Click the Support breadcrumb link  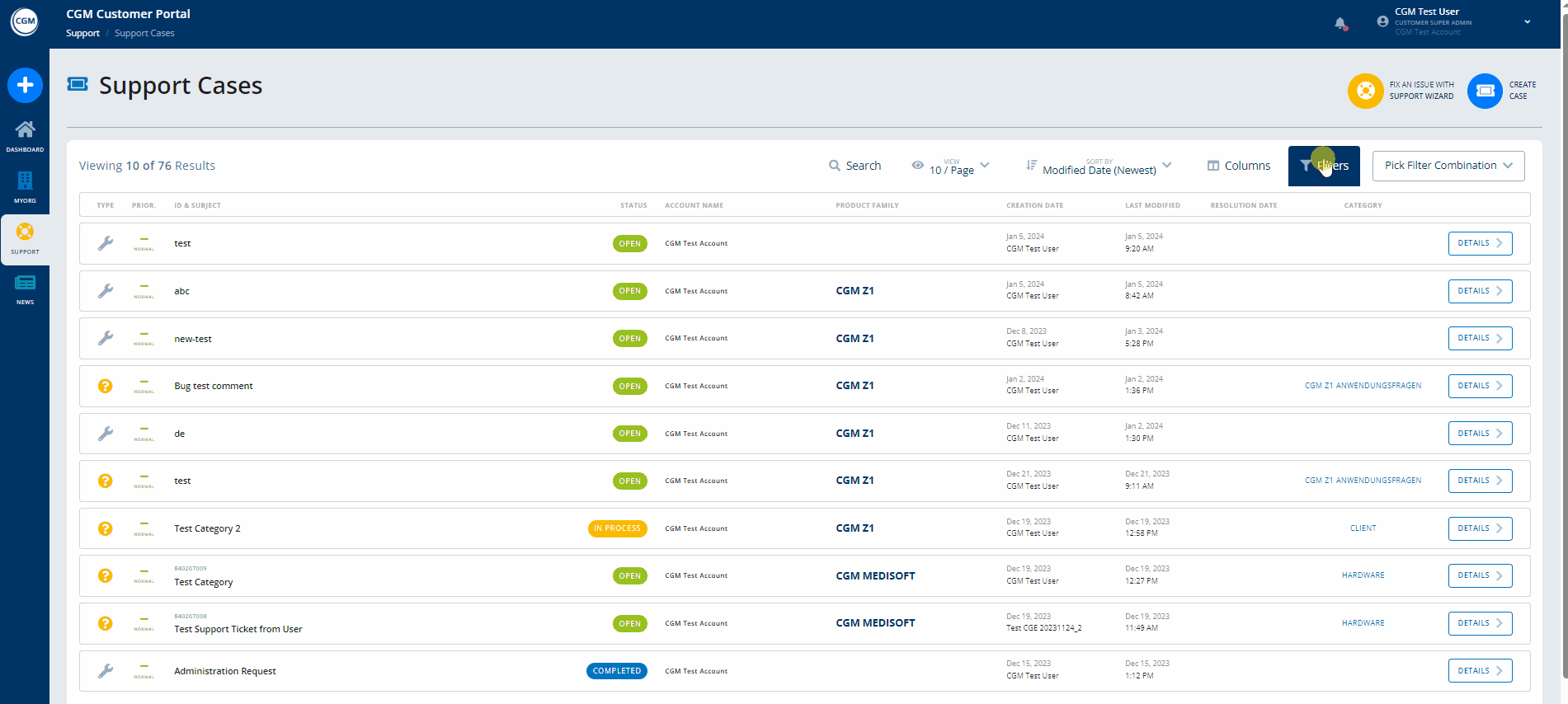(82, 33)
